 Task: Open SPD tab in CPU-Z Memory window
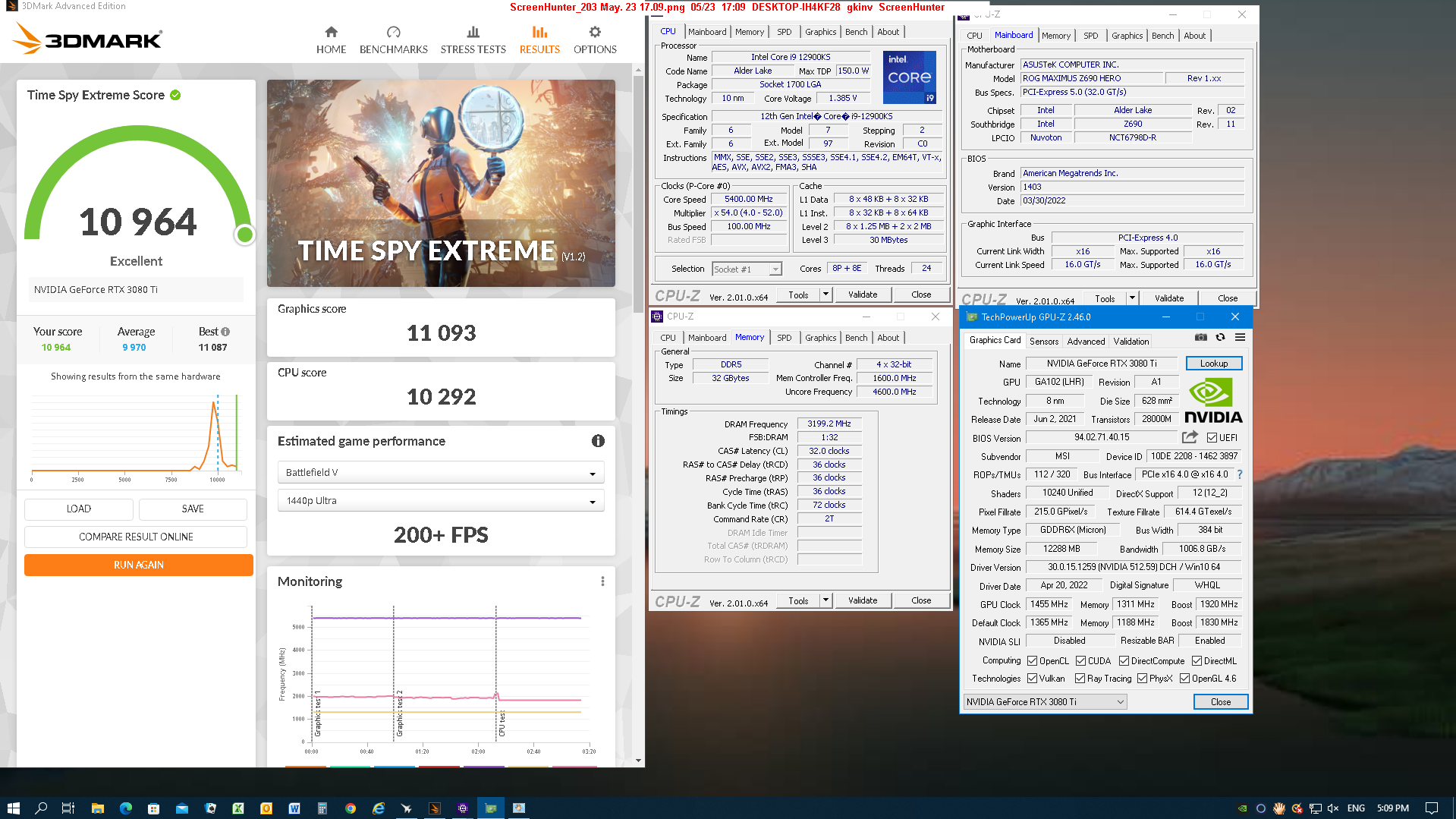784,338
